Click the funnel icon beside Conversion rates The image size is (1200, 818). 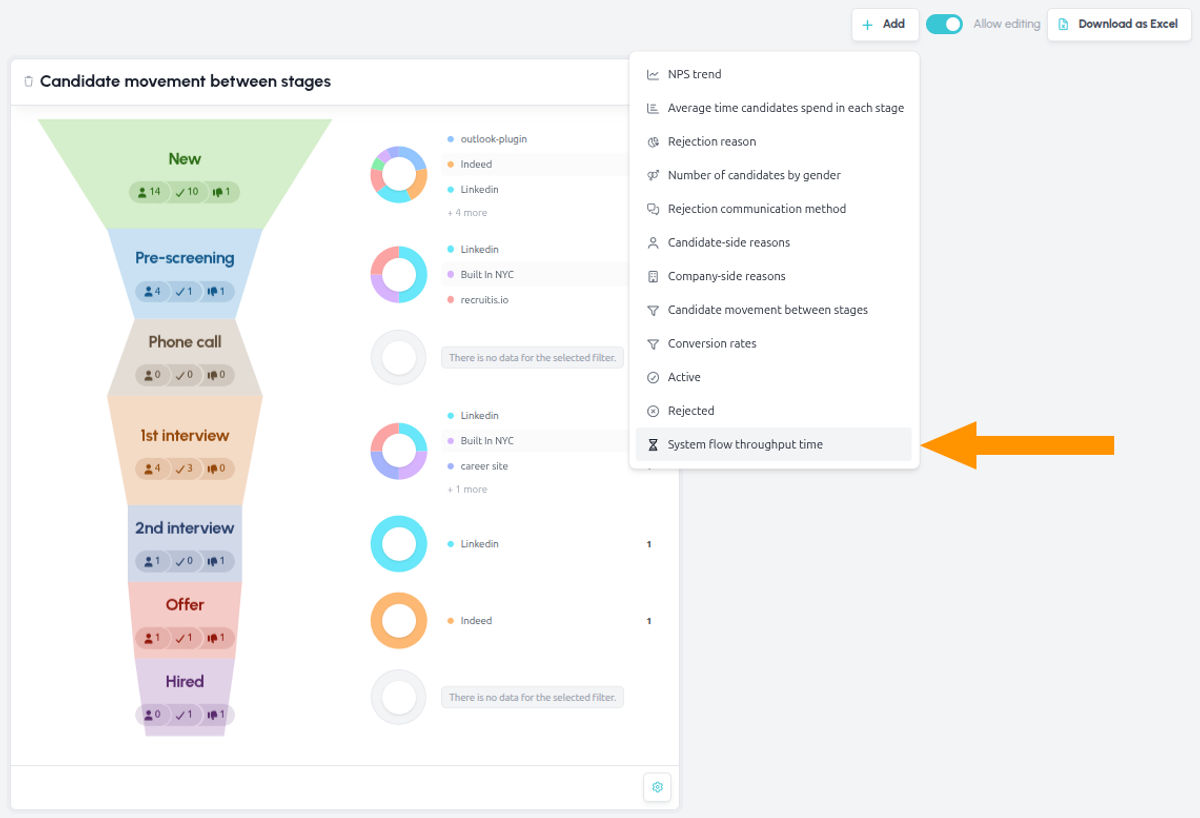click(653, 344)
